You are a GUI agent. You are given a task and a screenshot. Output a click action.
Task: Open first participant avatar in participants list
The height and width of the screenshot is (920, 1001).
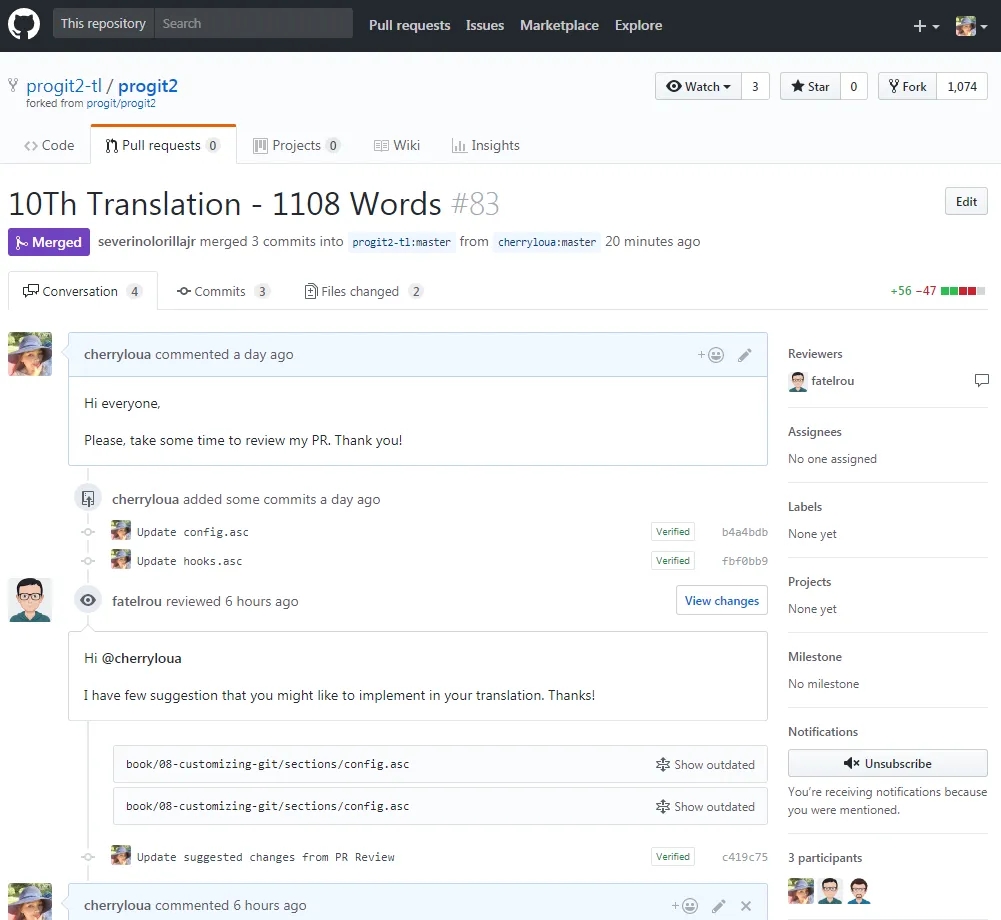801,891
